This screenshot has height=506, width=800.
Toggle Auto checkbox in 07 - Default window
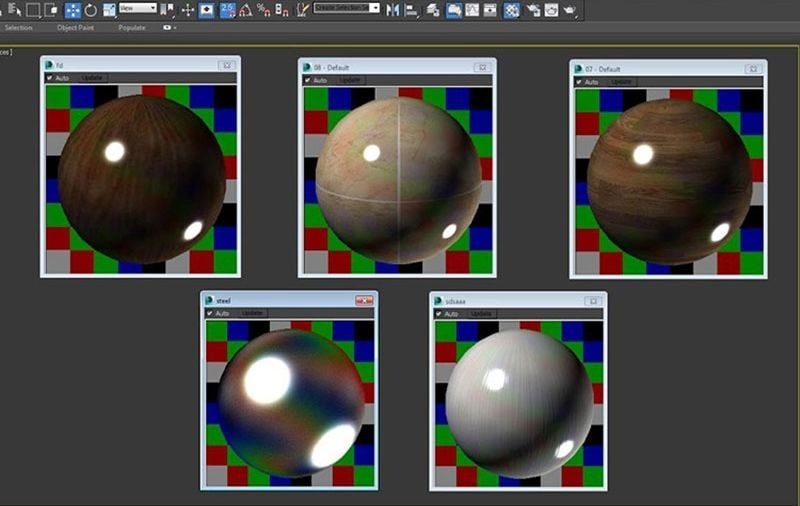tap(579, 82)
